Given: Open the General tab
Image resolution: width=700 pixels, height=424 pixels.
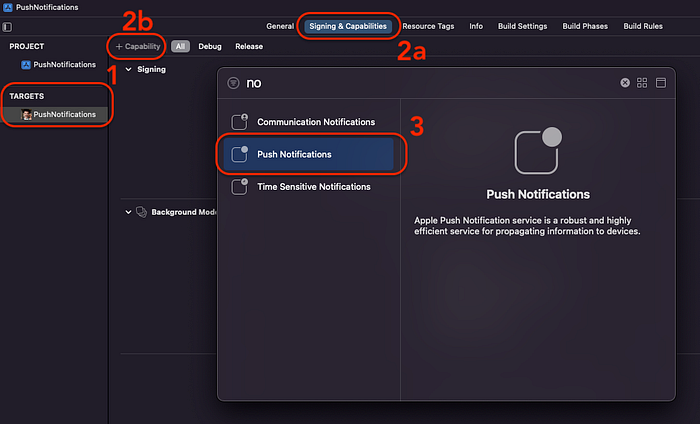Looking at the screenshot, I should point(280,26).
